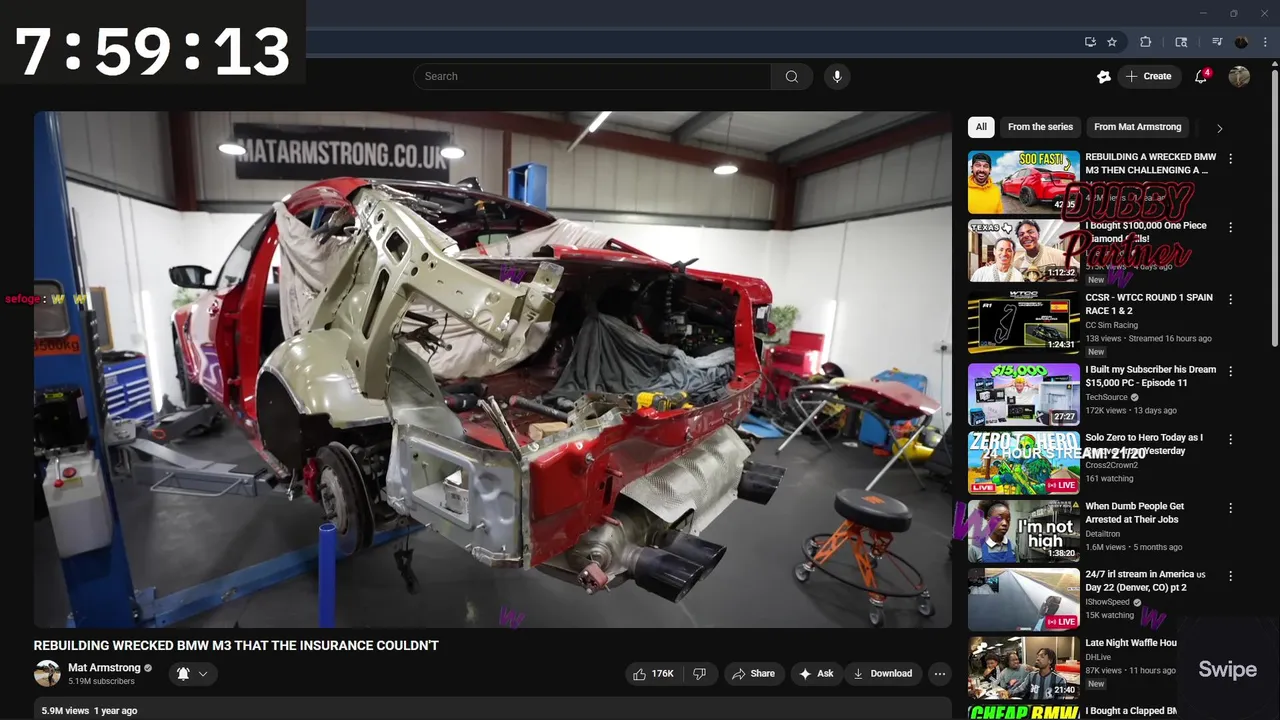Open options for REBUILDING A WRECKED BMW M3 video
Screen dimensions: 1280x720
[1230, 159]
